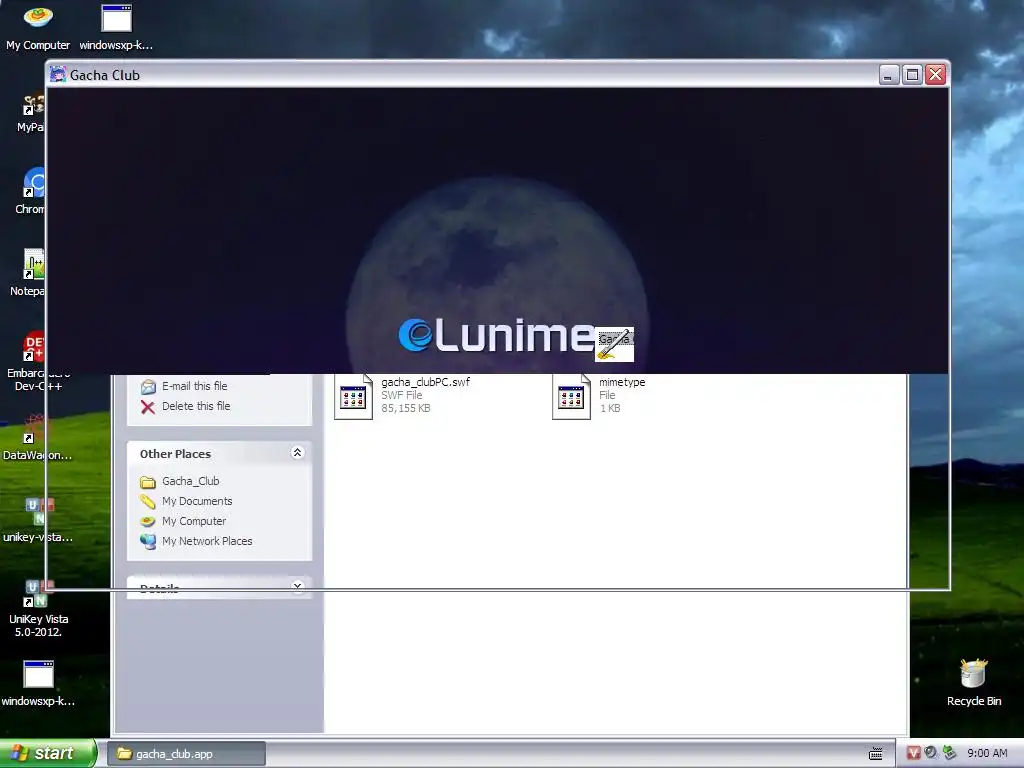
Task: Select the MyPaint desktop shortcut
Action: point(31,112)
